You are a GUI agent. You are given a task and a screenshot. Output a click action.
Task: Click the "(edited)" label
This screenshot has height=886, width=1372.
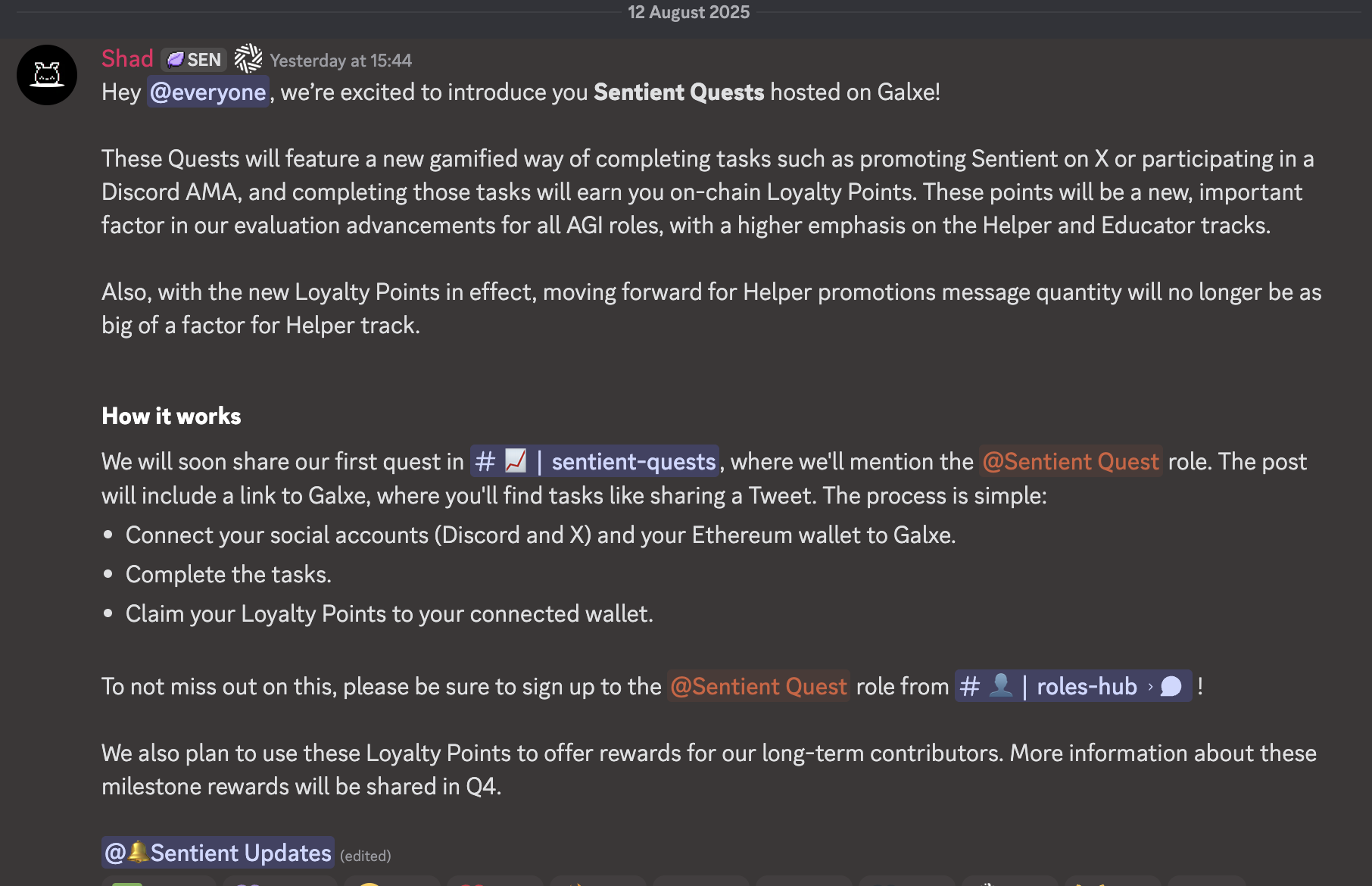pyautogui.click(x=366, y=856)
